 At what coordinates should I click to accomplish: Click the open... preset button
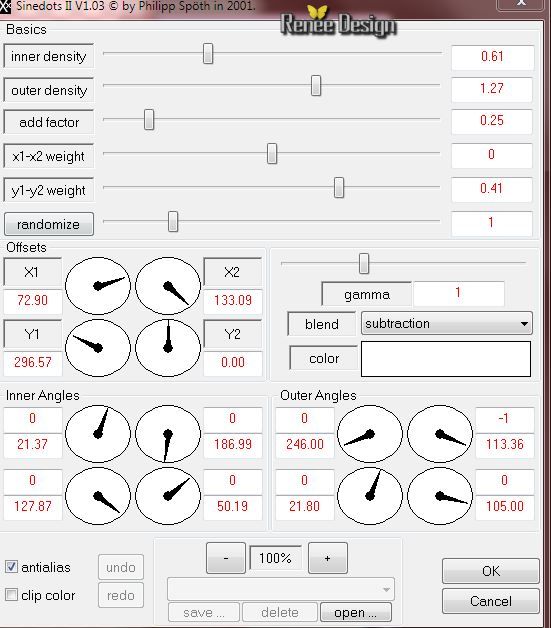click(x=356, y=612)
